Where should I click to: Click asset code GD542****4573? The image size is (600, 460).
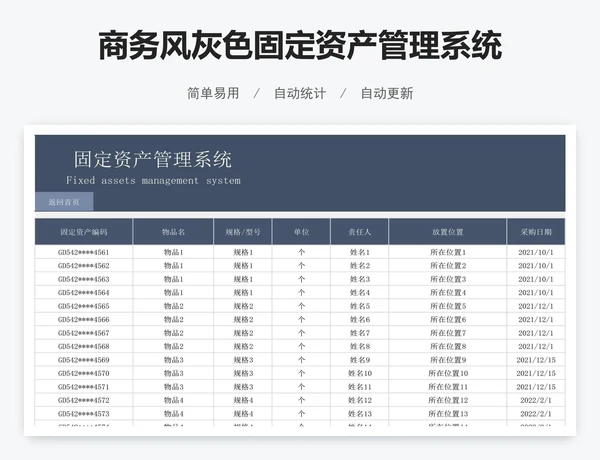(84, 414)
